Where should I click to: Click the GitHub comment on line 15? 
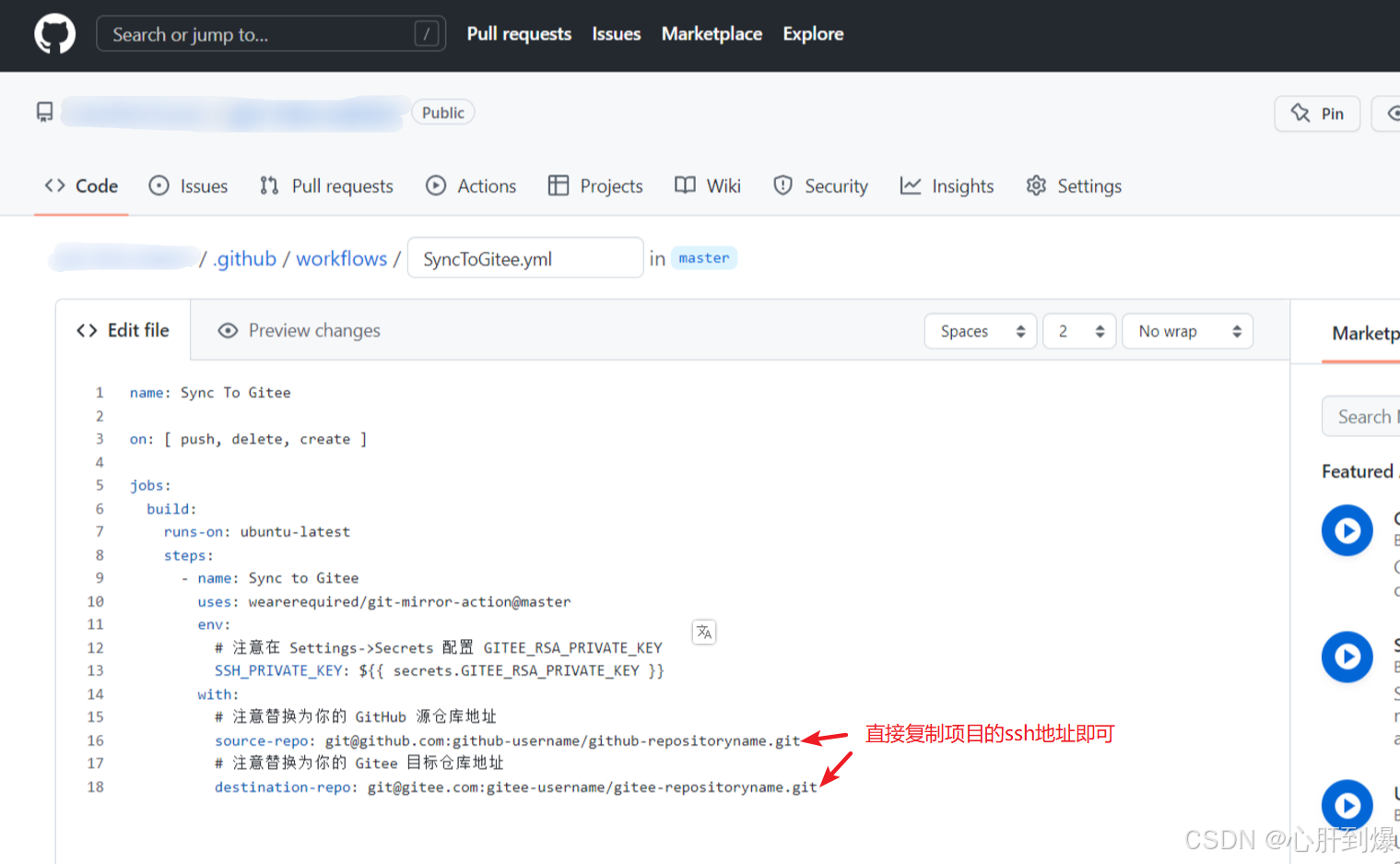[356, 716]
